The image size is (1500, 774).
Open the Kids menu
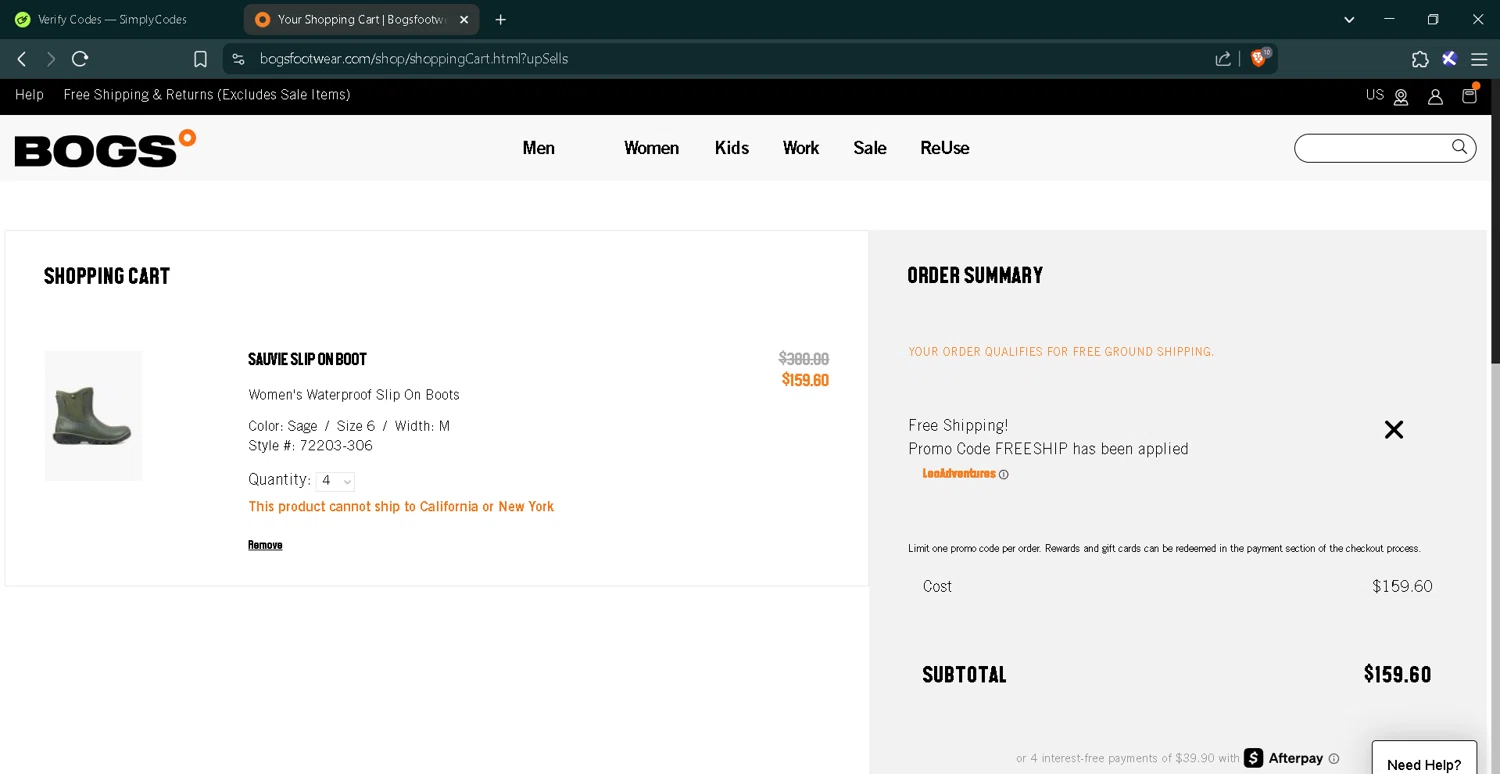[732, 148]
